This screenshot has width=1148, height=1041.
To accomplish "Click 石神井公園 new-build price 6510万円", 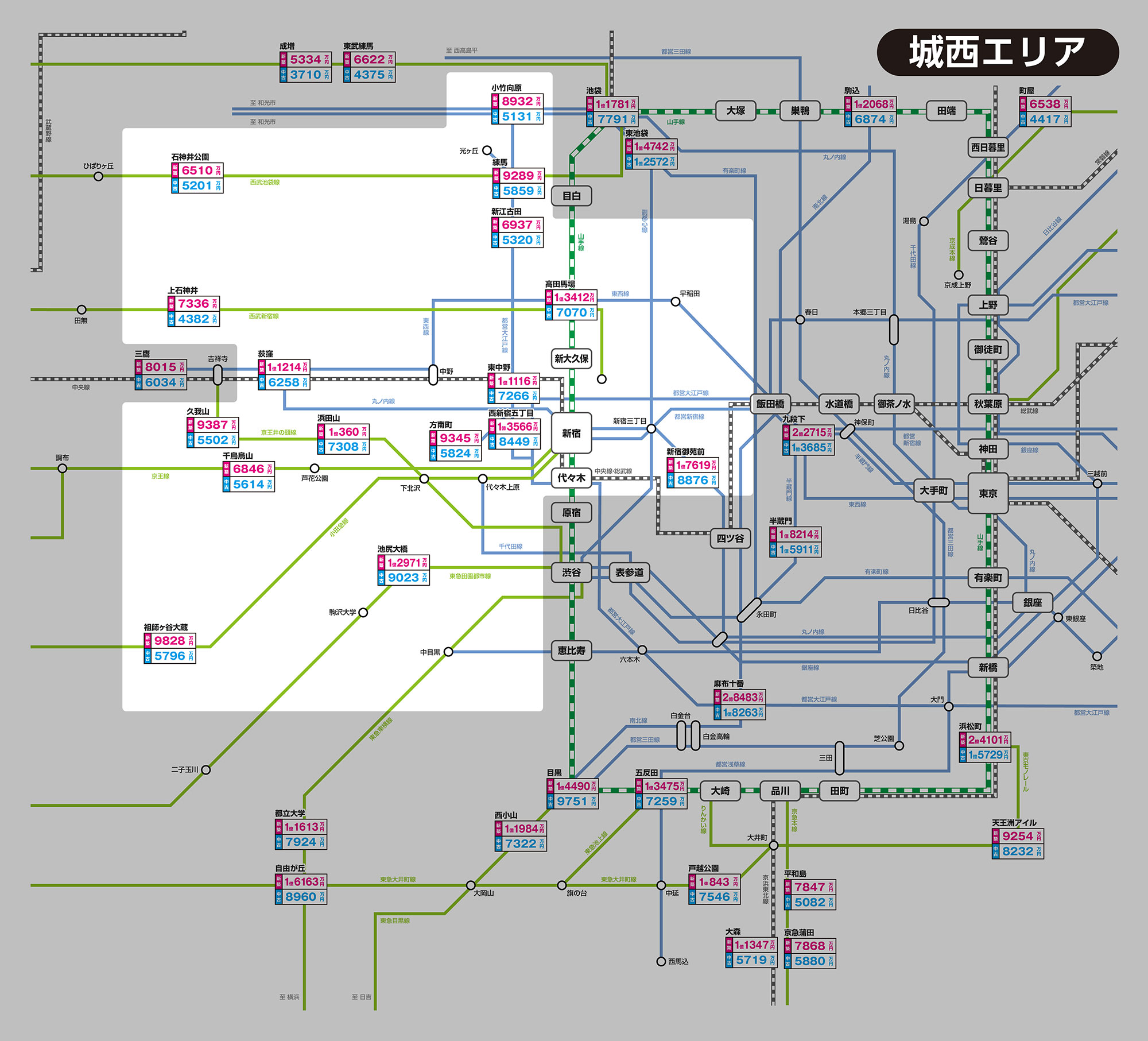I will pos(197,171).
